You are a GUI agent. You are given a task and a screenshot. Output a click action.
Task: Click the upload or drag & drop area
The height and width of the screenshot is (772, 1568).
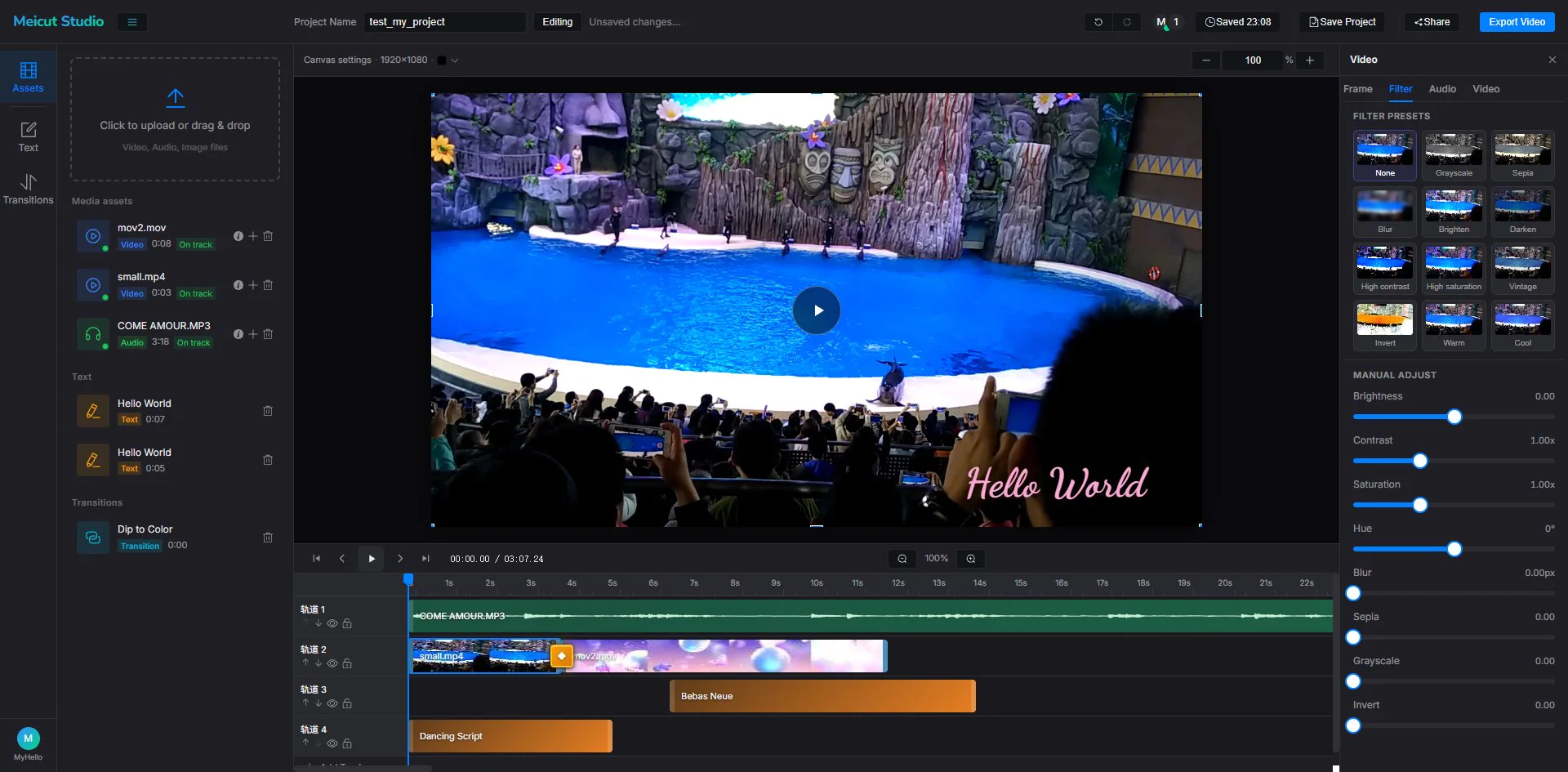click(x=175, y=119)
